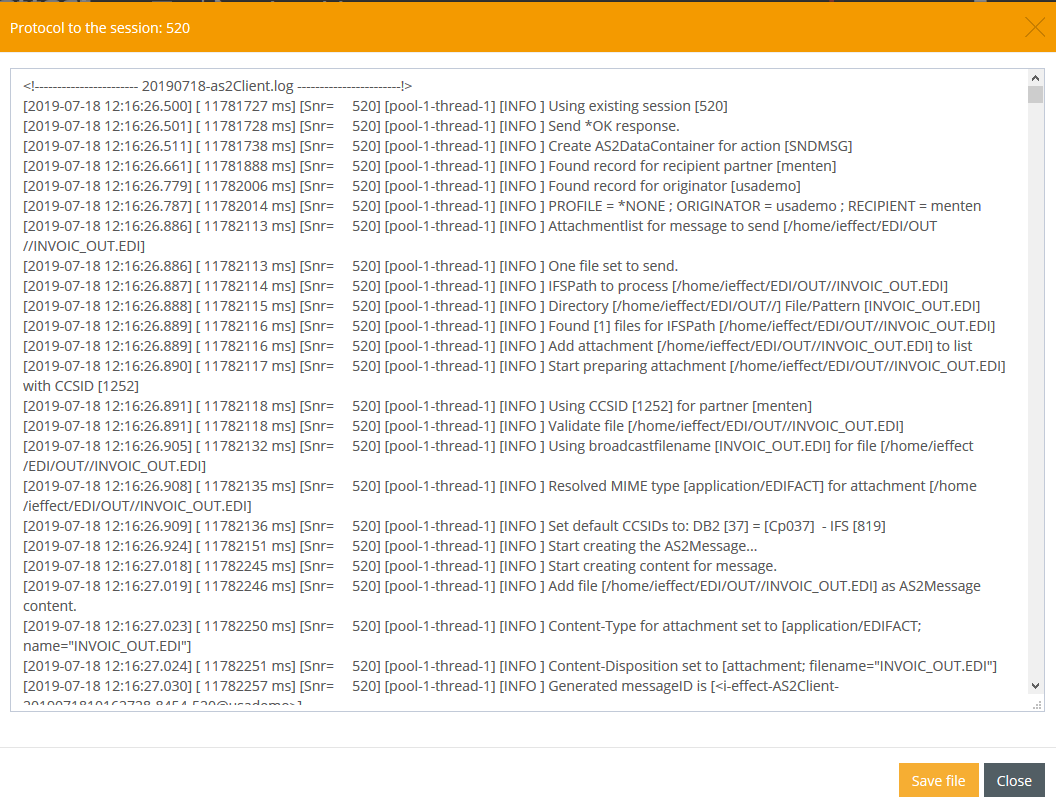Click the log scrollbar up arrow
1056x807 pixels.
[1035, 78]
